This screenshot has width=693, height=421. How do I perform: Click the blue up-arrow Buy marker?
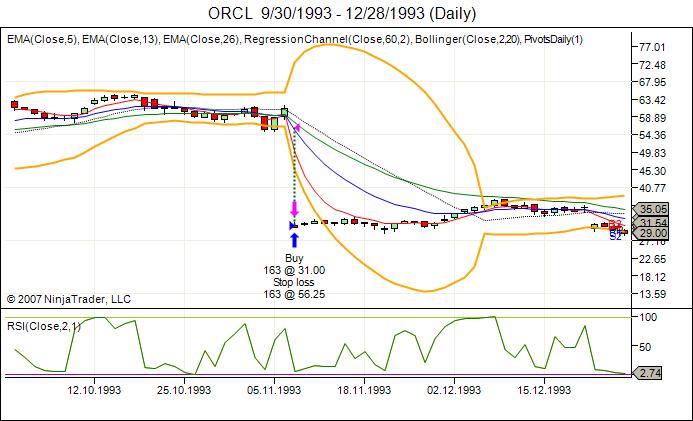[294, 240]
